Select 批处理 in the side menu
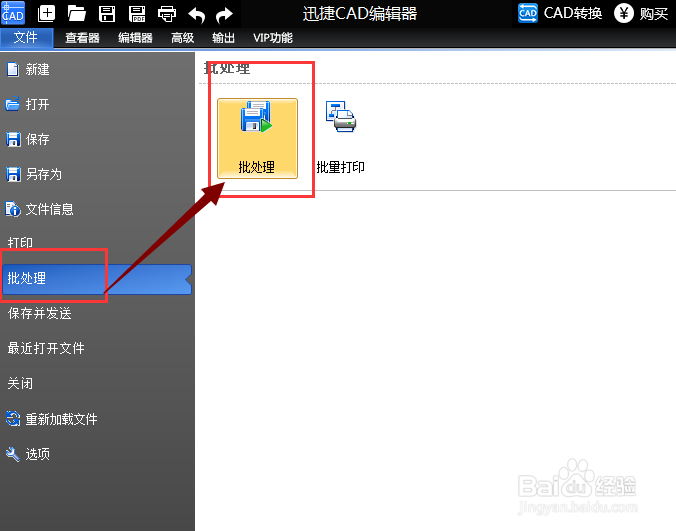Screen dimensions: 676x531 coord(97,279)
